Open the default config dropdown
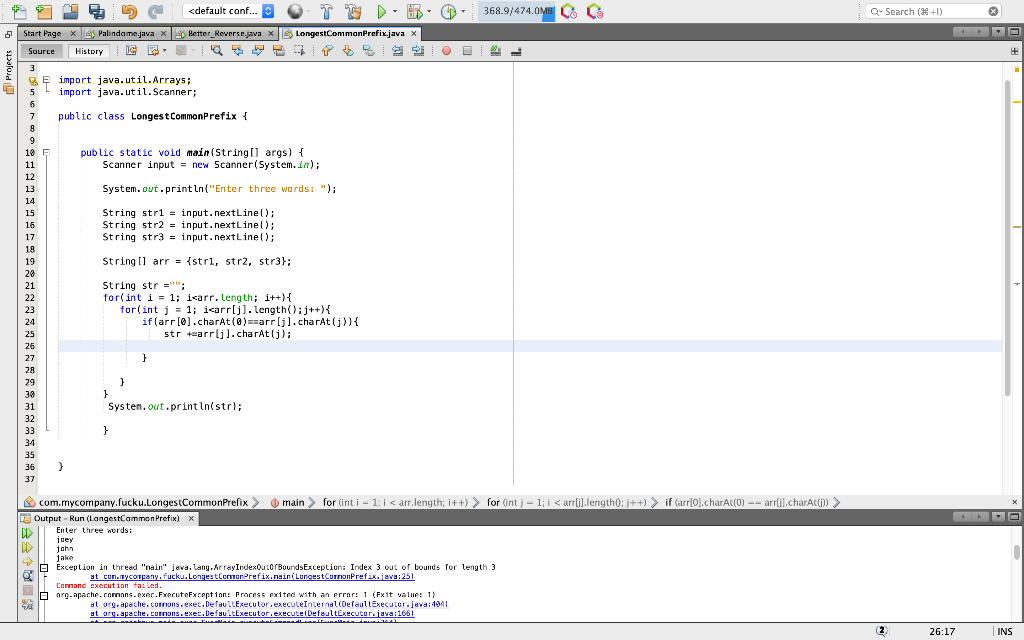 (x=229, y=11)
